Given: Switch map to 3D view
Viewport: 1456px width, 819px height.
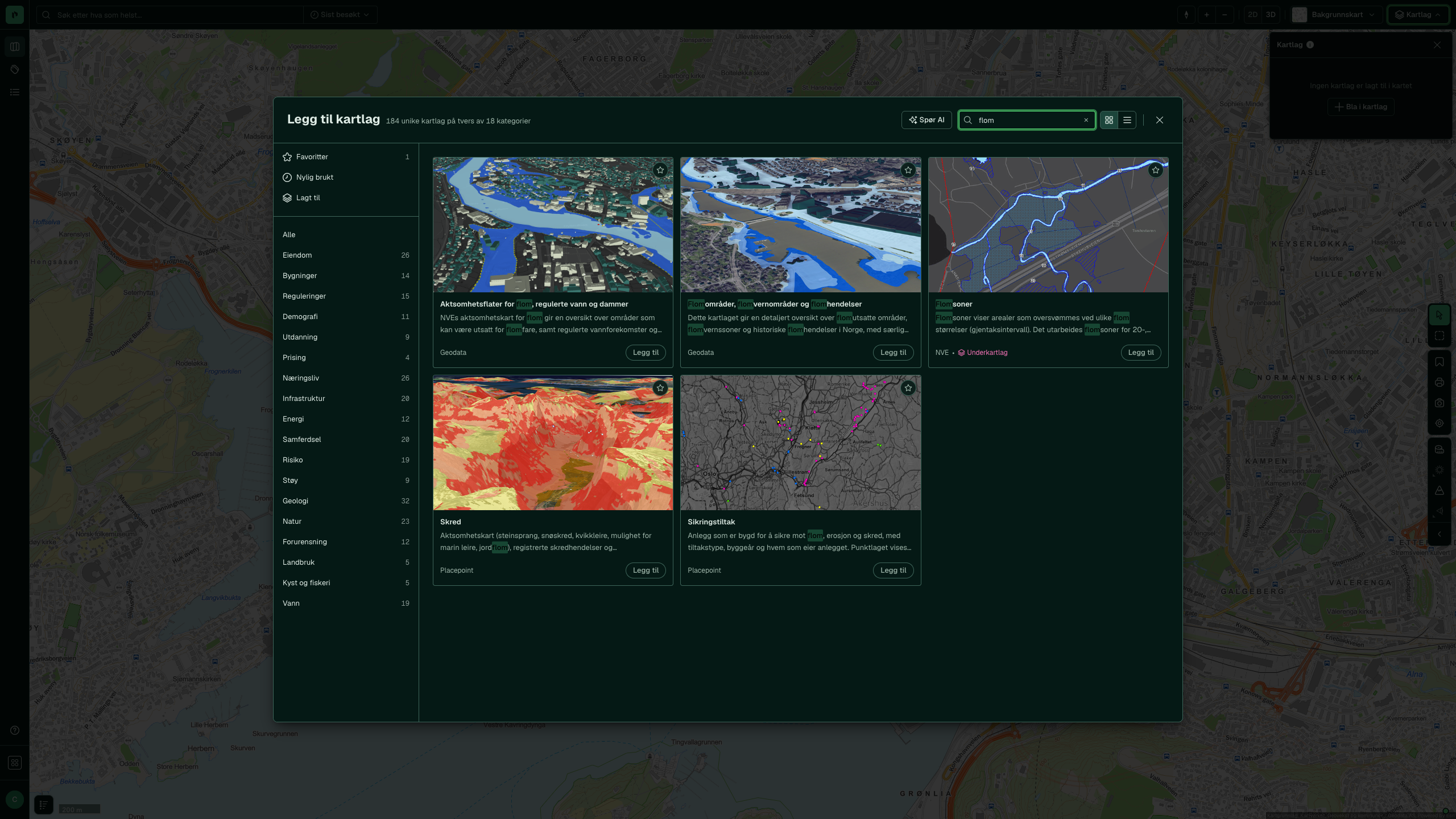Looking at the screenshot, I should [x=1270, y=15].
